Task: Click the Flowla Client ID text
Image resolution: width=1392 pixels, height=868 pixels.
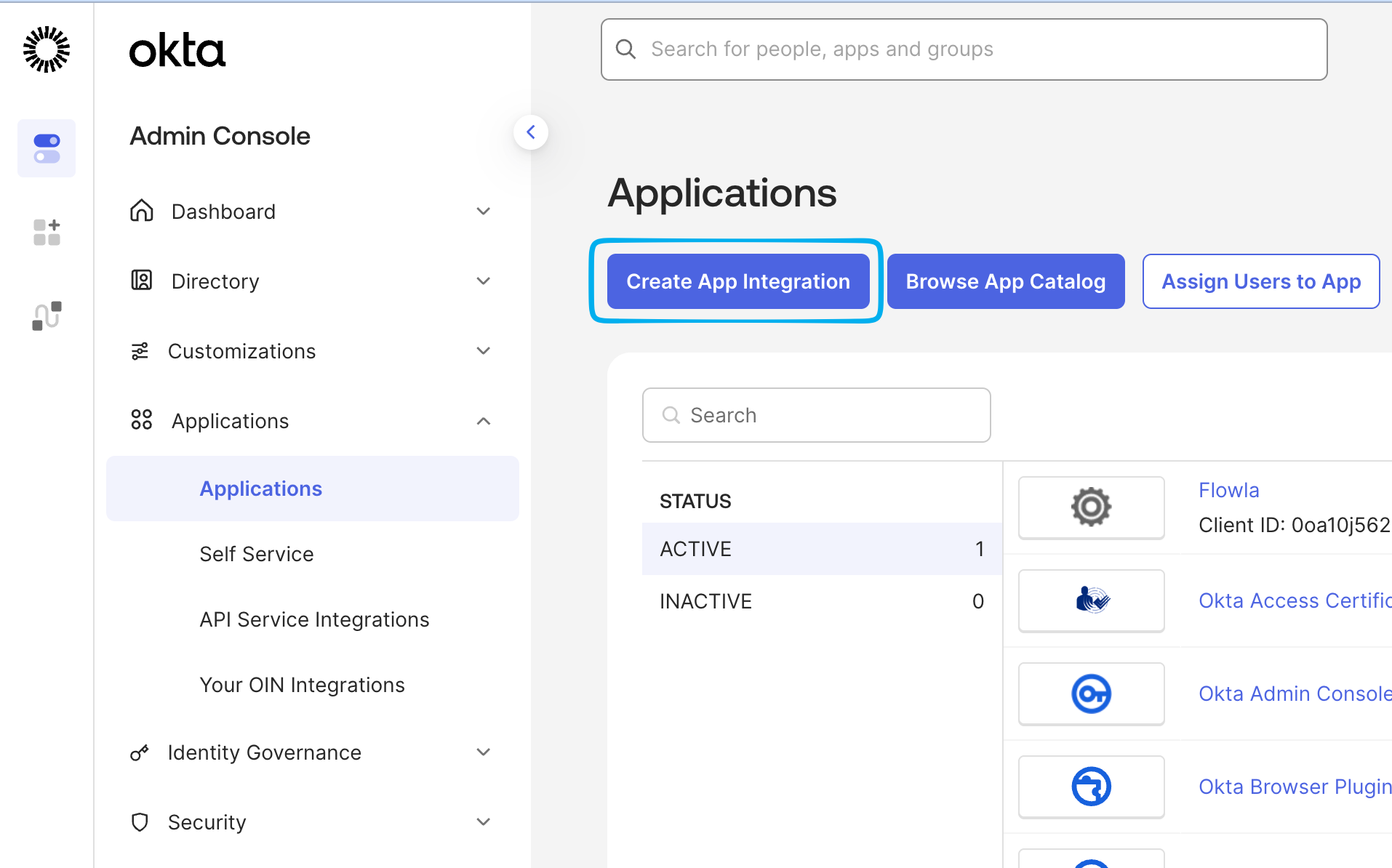Action: [x=1295, y=525]
